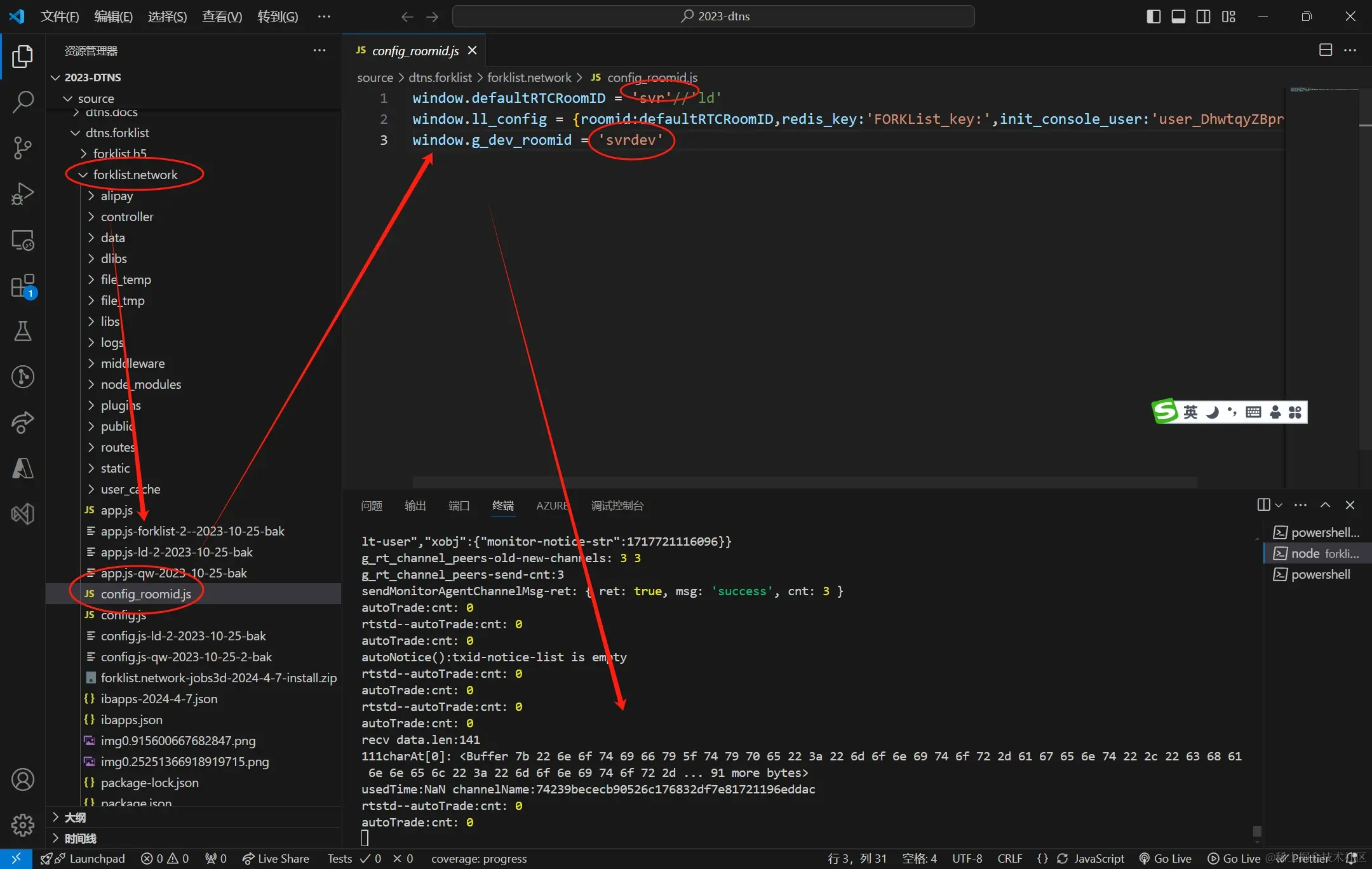Open the Accounts icon in activity bar

(23, 779)
